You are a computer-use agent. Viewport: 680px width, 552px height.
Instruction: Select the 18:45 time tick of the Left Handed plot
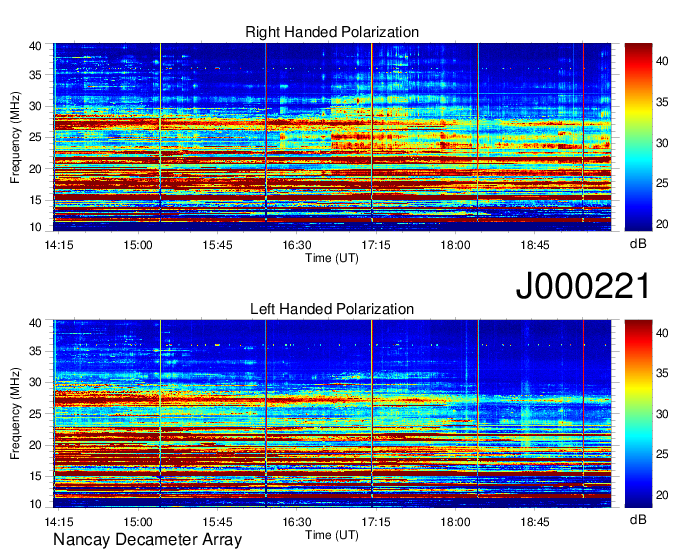point(535,522)
